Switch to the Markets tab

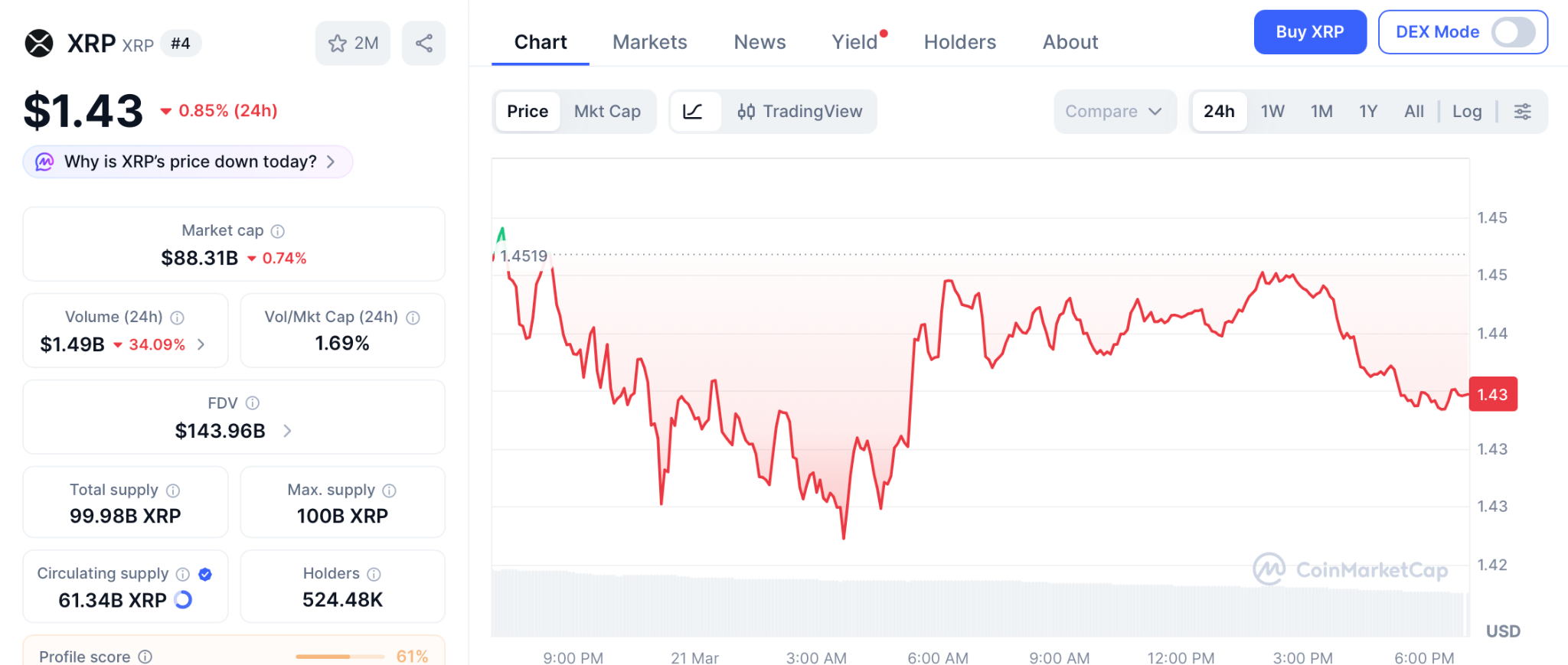pos(649,42)
